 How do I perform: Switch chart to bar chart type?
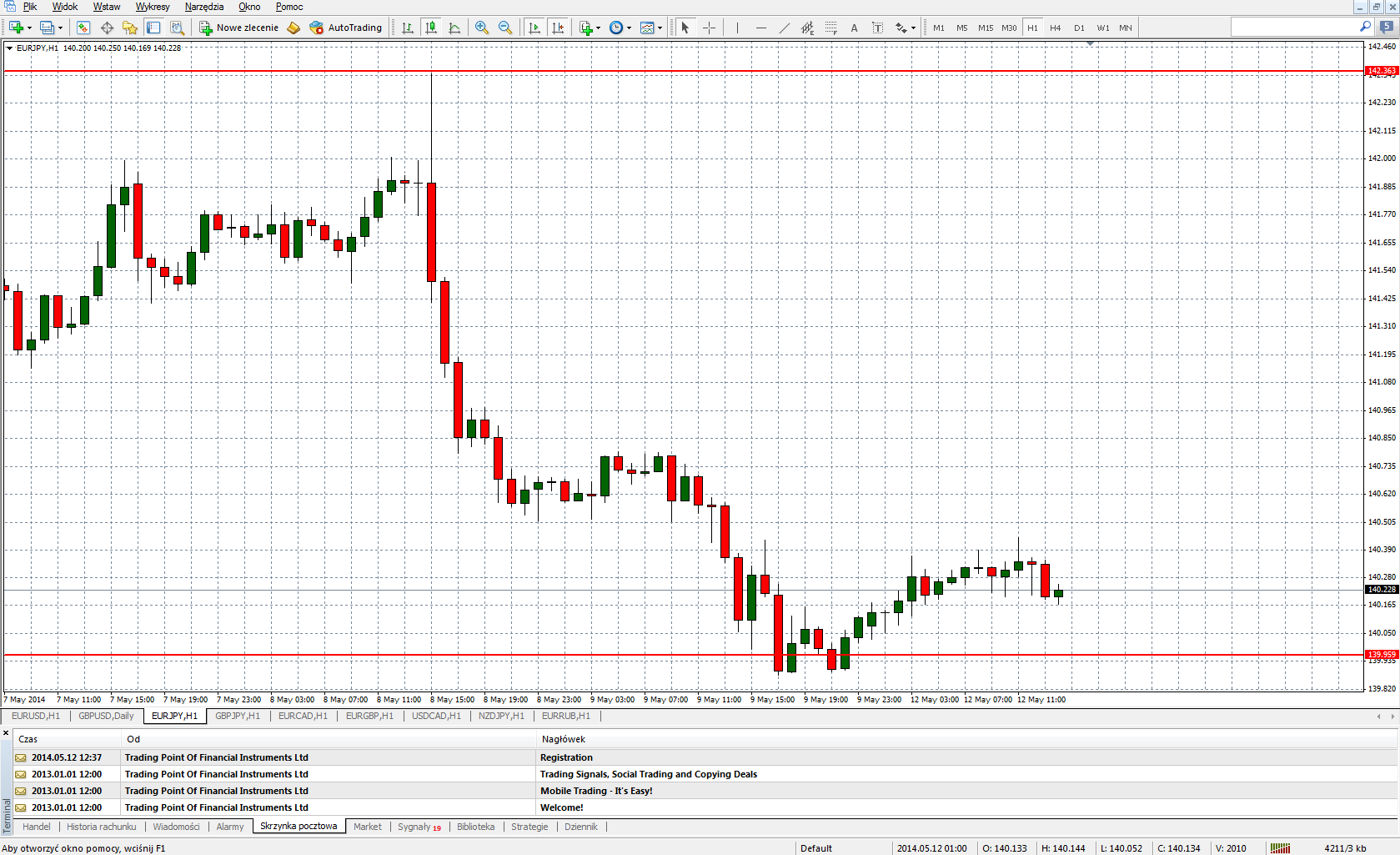click(408, 28)
